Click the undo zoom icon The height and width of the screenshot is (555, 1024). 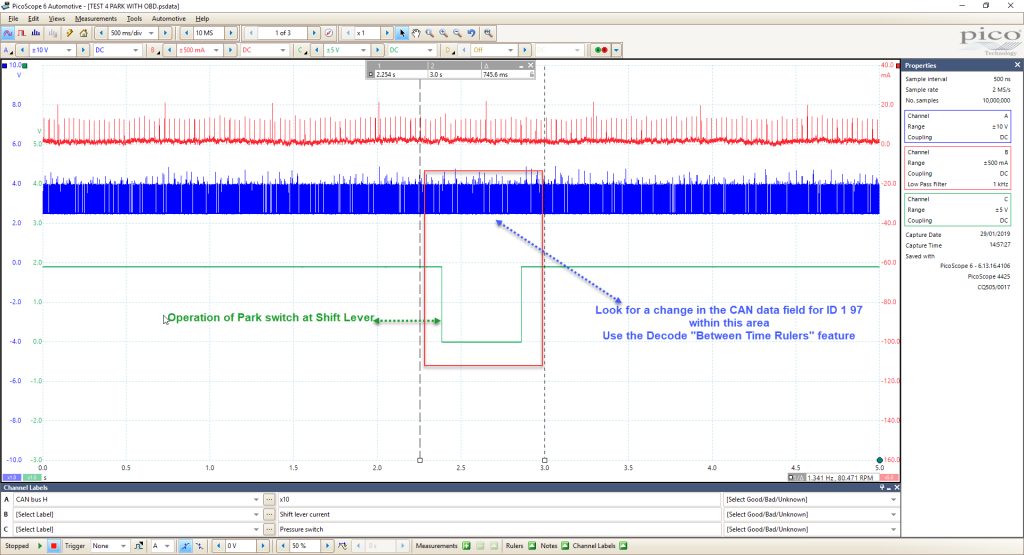pos(471,33)
